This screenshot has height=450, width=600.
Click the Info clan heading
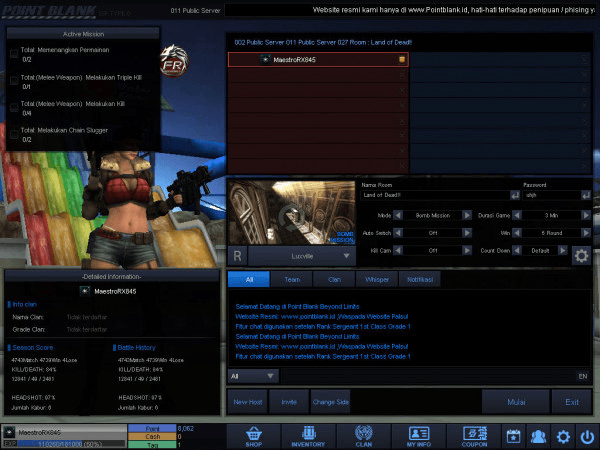pos(24,304)
